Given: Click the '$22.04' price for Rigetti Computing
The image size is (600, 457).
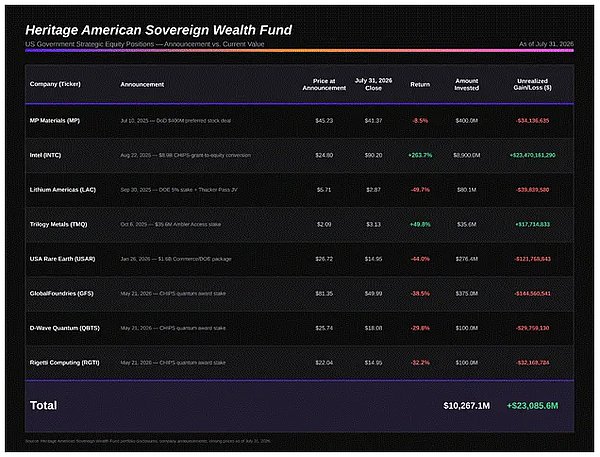Looking at the screenshot, I should click(x=324, y=362).
